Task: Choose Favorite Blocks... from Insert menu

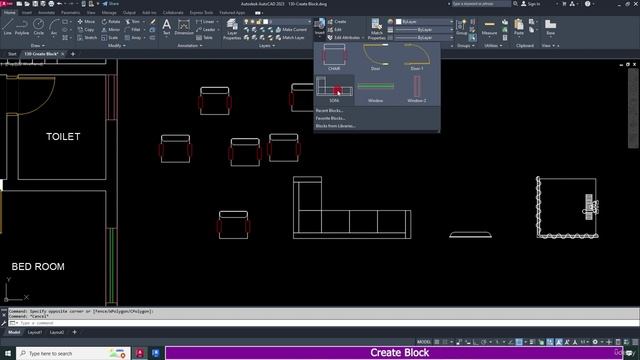Action: 330,118
